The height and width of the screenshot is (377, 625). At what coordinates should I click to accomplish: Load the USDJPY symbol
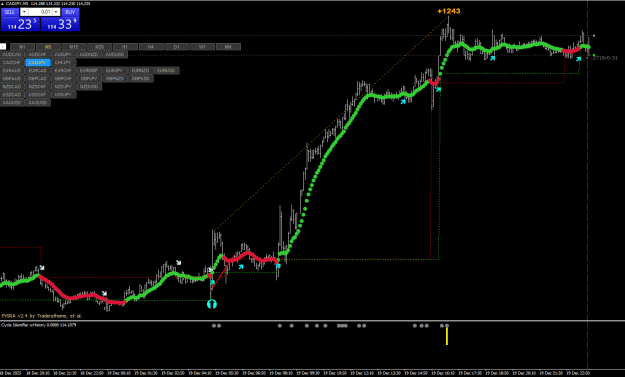tap(63, 95)
